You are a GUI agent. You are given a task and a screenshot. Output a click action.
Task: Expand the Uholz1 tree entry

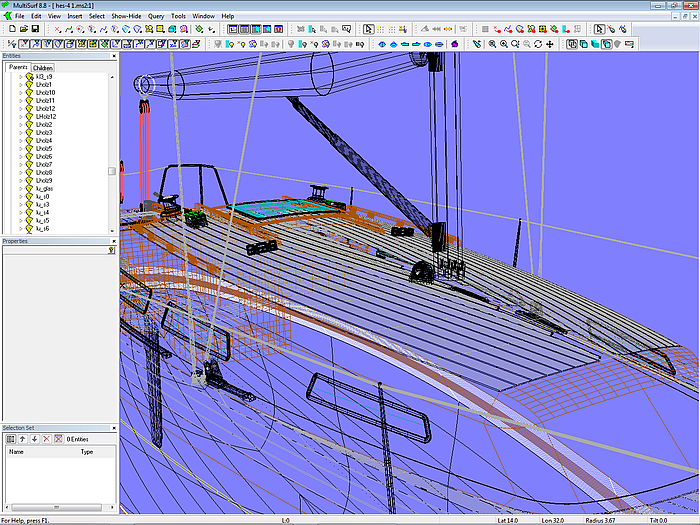[21, 84]
